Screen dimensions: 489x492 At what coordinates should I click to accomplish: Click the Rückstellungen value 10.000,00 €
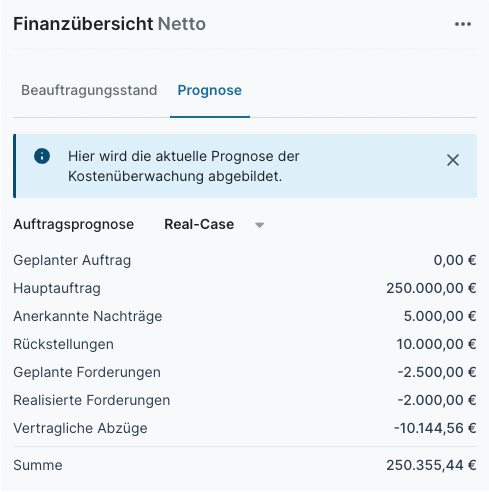(436, 344)
